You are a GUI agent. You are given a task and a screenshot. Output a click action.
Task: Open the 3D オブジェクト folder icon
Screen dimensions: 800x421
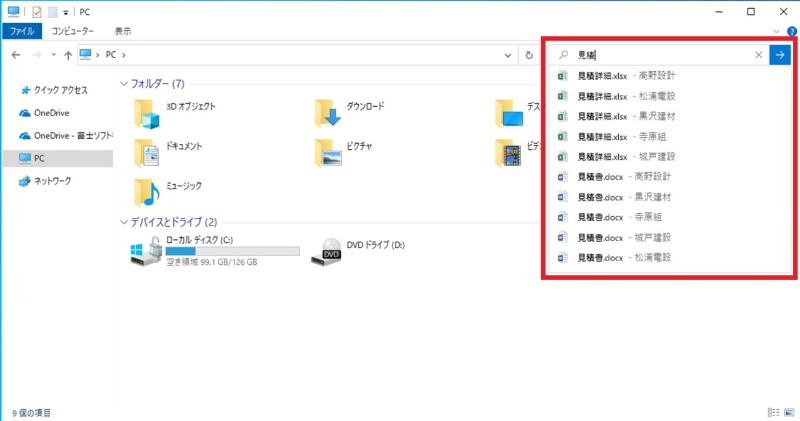(147, 112)
